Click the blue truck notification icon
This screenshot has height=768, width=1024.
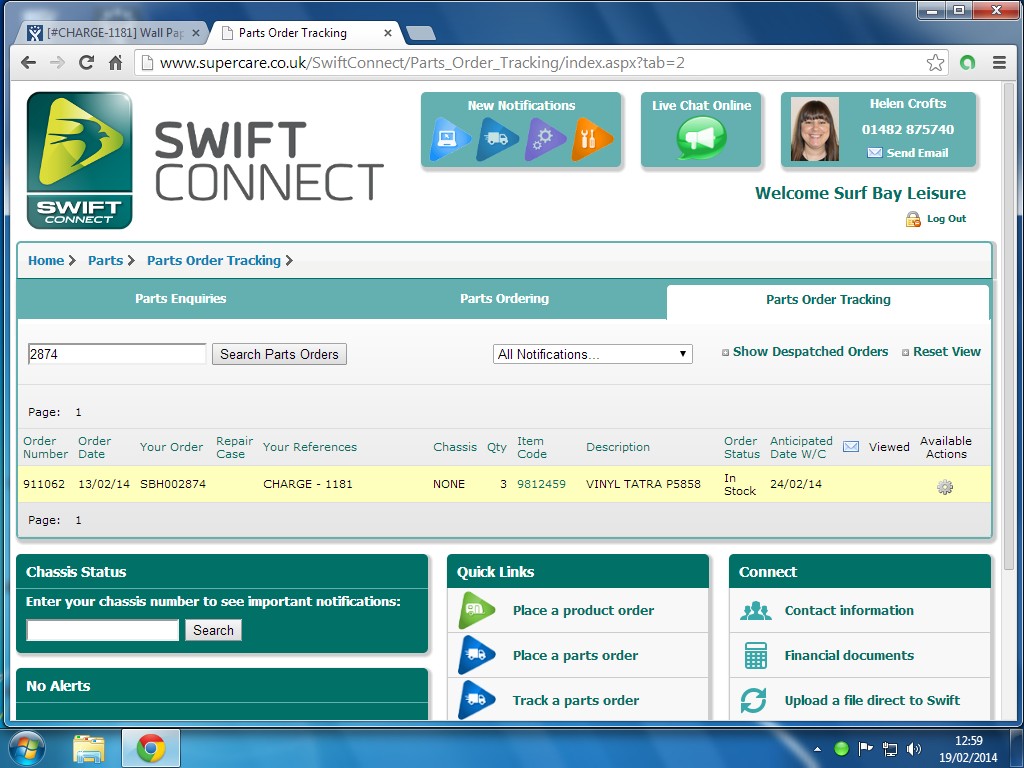pyautogui.click(x=497, y=140)
